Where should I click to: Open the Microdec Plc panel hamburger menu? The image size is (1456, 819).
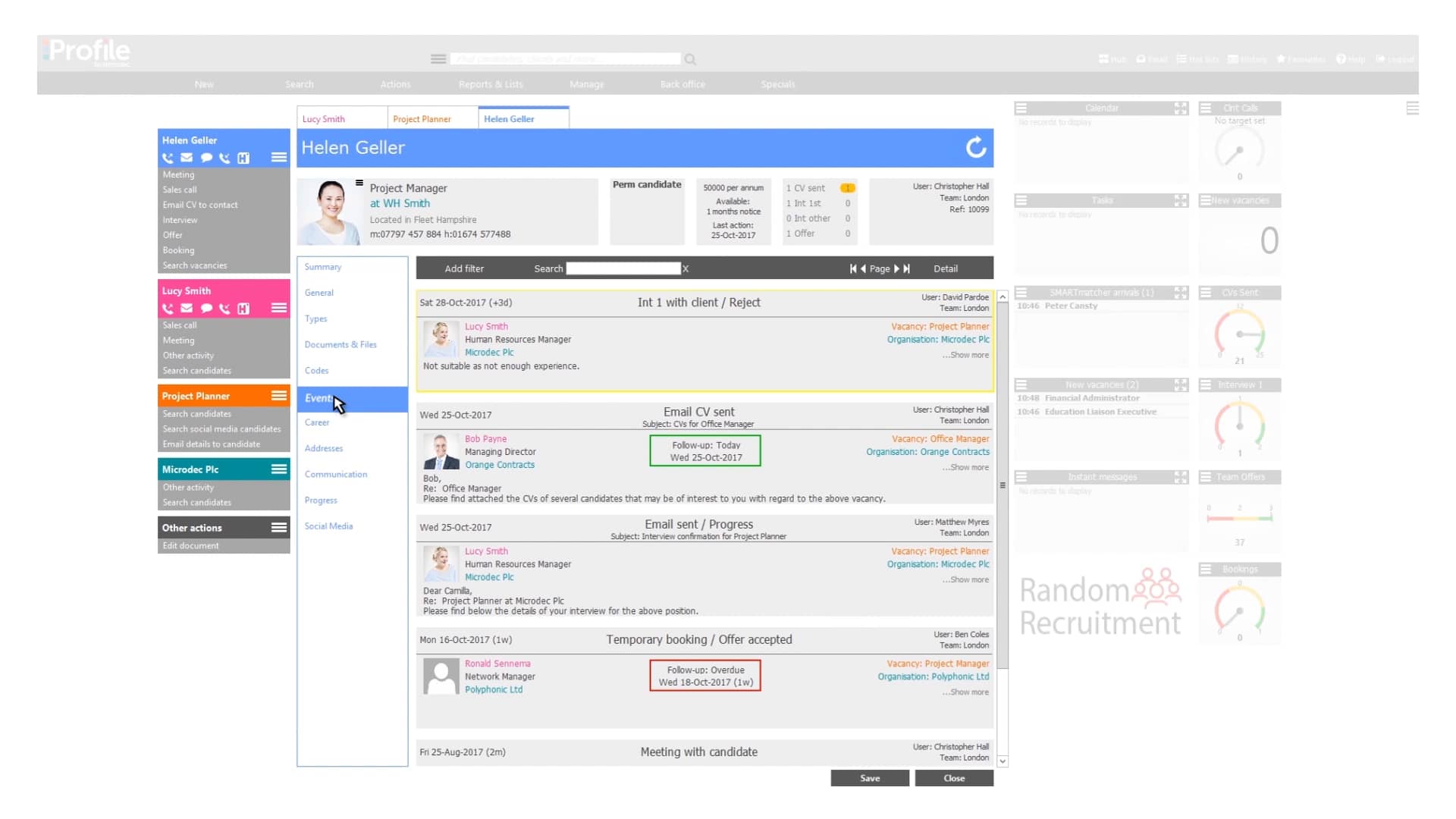(279, 469)
